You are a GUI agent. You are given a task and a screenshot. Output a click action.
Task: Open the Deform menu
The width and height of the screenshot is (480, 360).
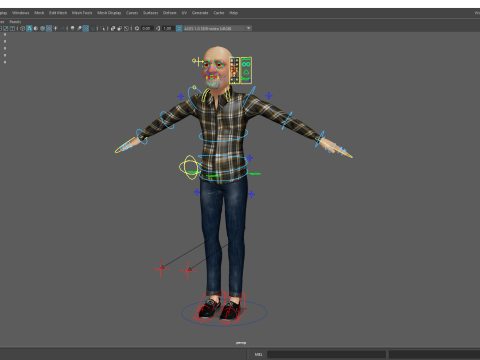click(x=169, y=13)
